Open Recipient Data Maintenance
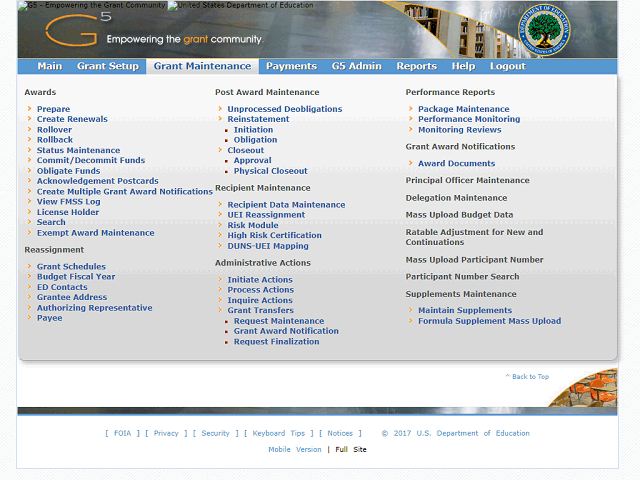Viewport: 640px width, 480px height. pos(286,205)
